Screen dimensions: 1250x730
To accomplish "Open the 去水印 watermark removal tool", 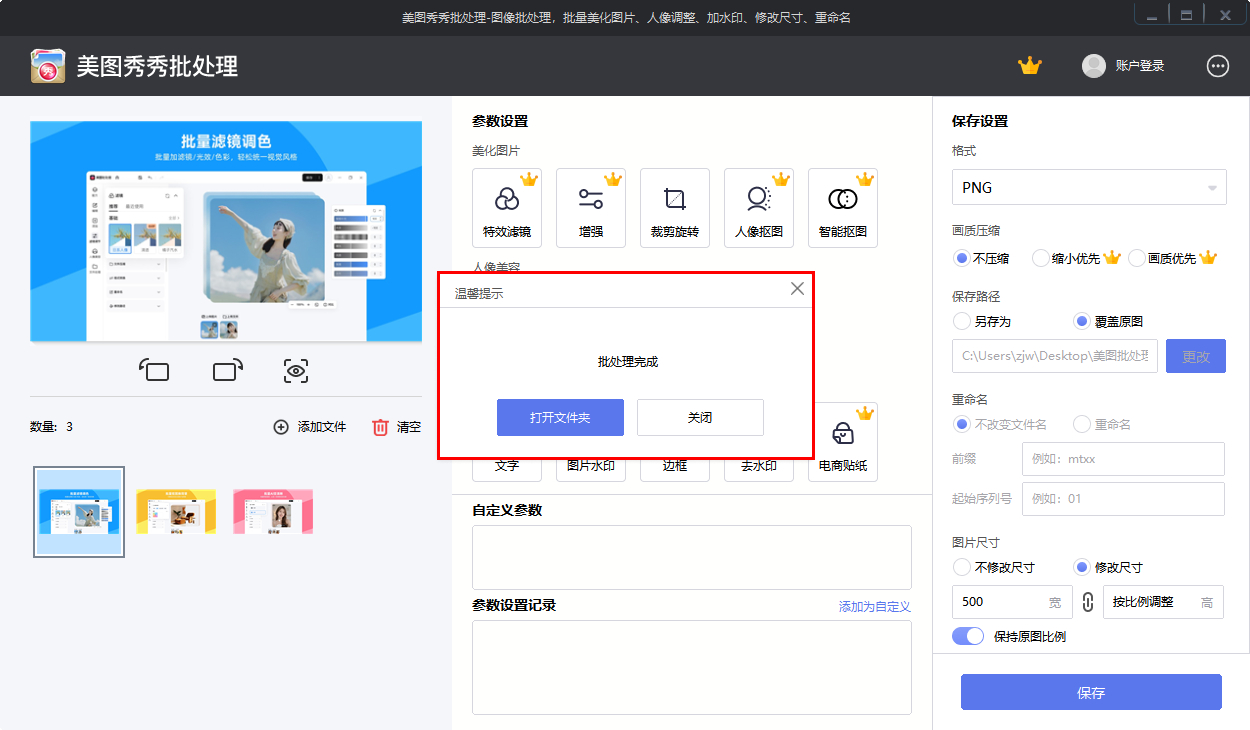I will (759, 465).
